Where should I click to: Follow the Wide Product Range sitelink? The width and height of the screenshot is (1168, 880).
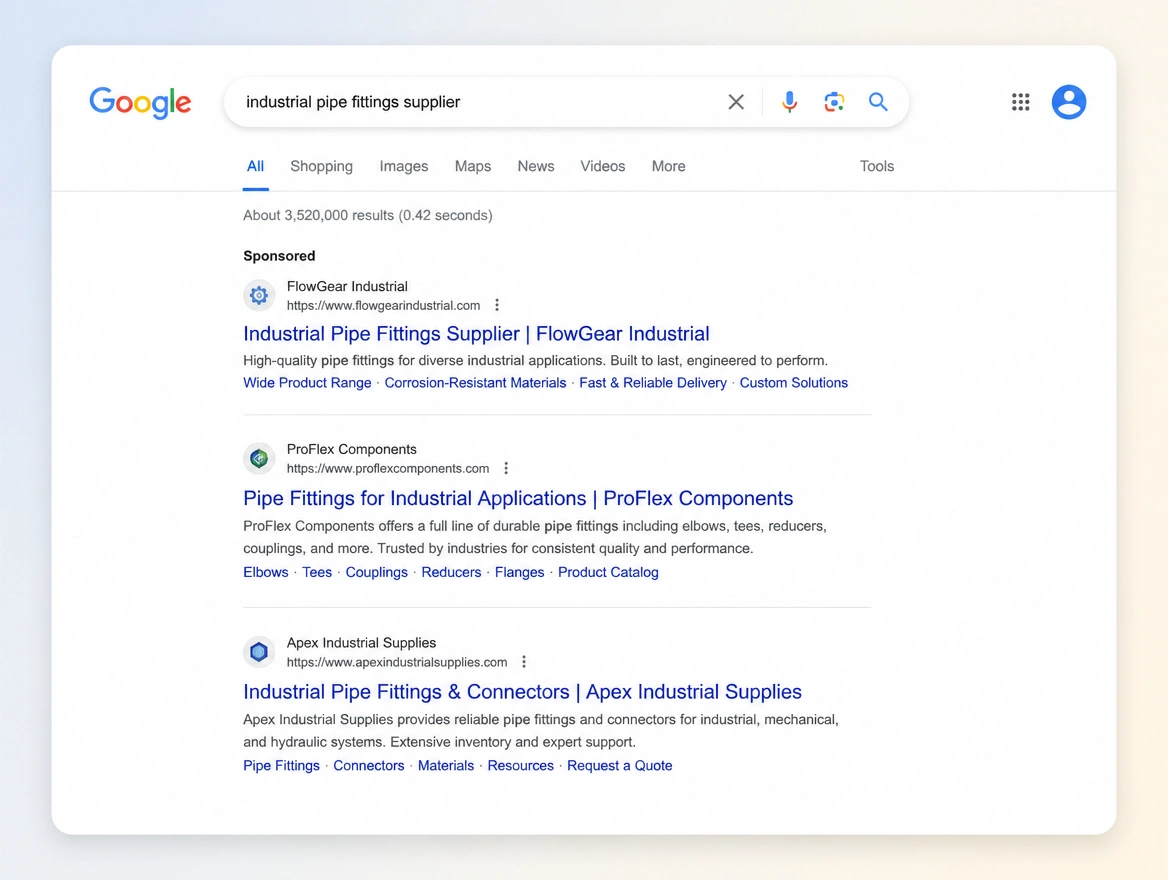point(307,383)
